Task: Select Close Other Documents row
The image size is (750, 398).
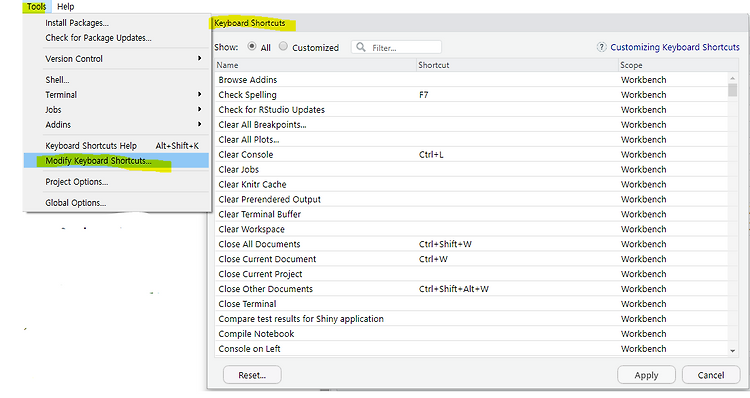Action: [471, 289]
